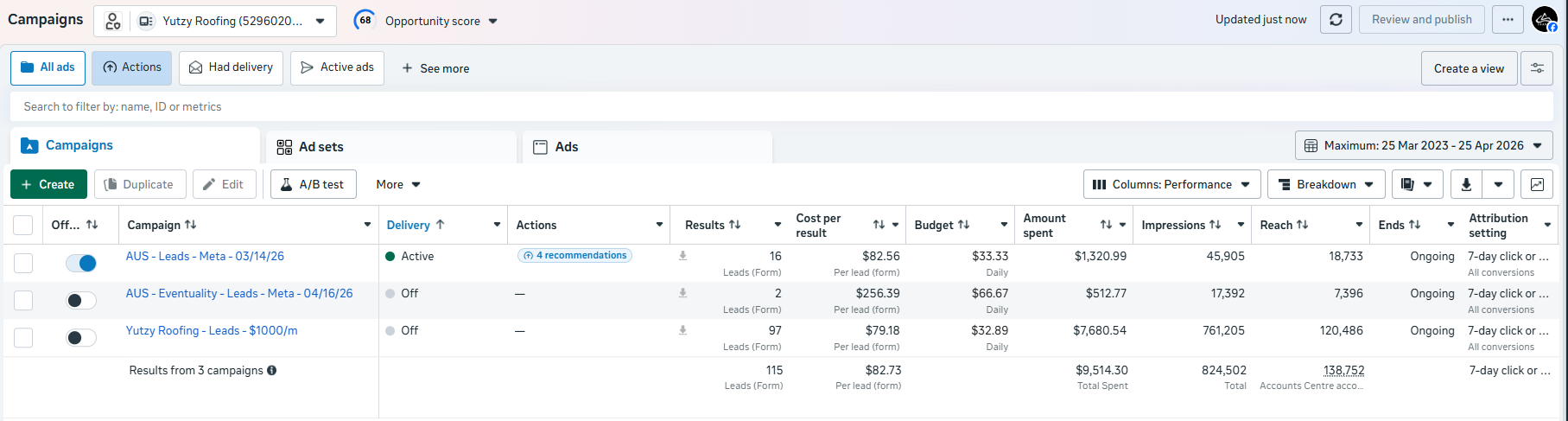
Task: Click the green Create button
Action: click(48, 184)
